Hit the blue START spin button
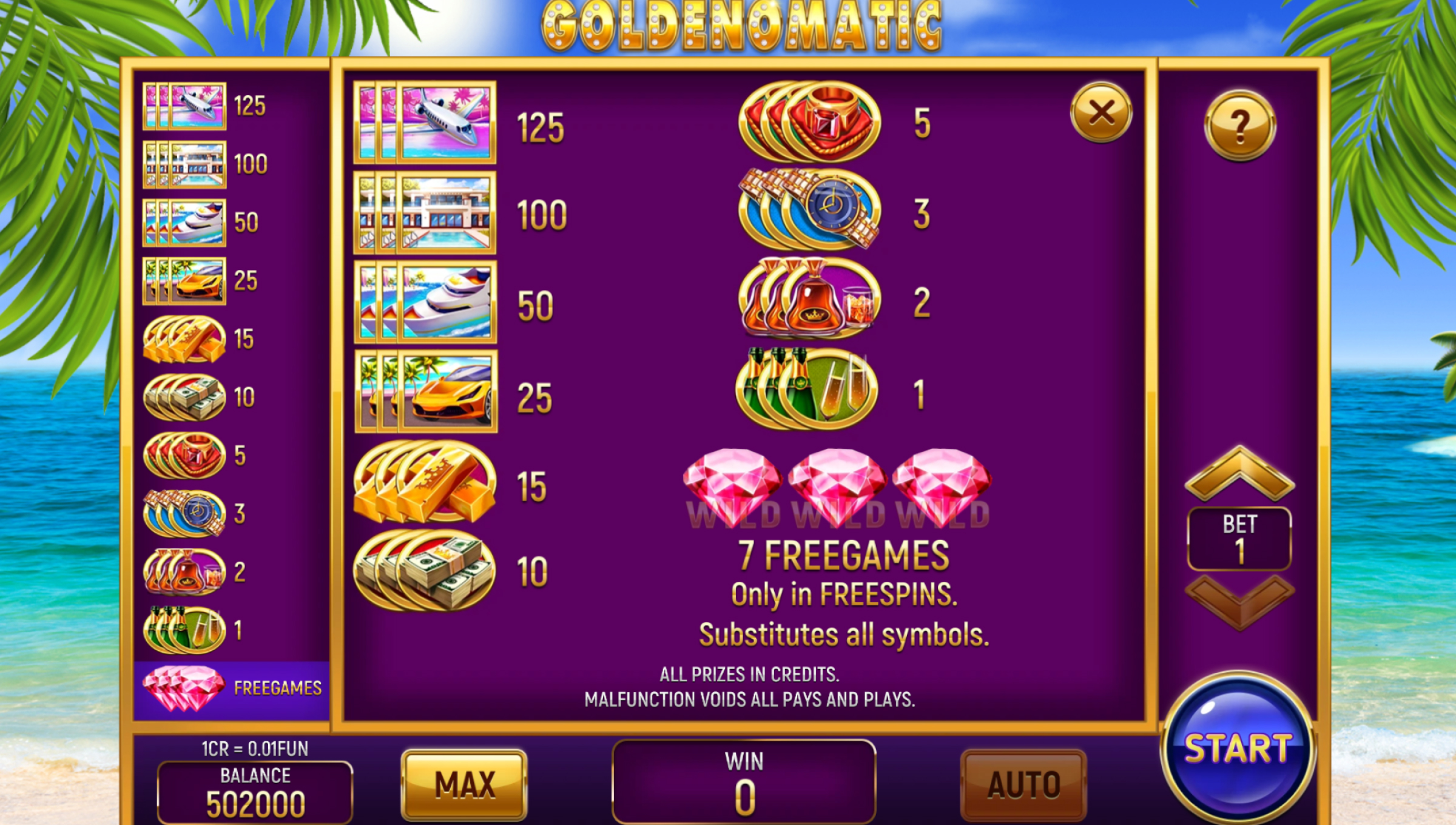1456x825 pixels. 1238,747
